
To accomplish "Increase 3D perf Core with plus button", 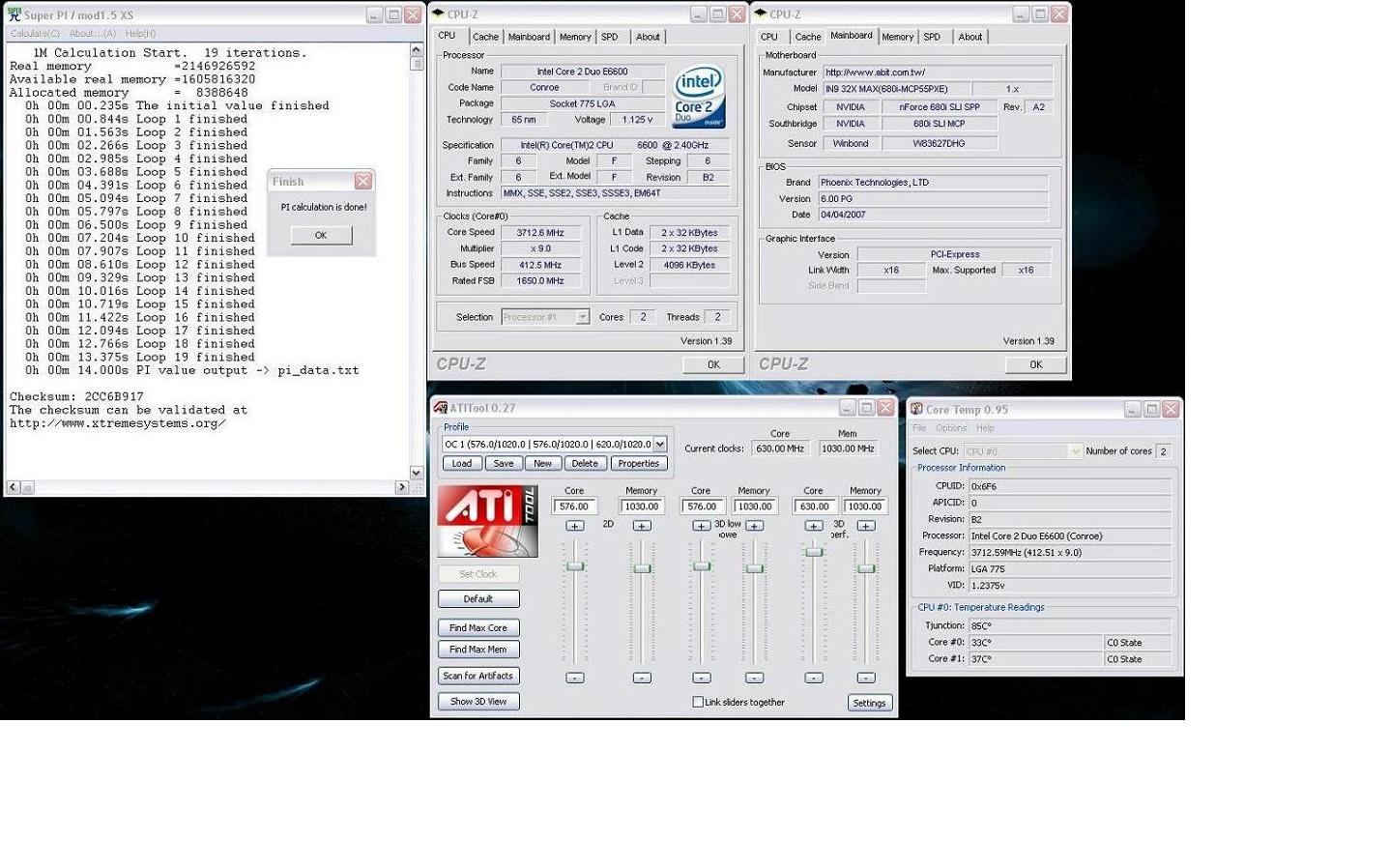I will click(x=814, y=526).
